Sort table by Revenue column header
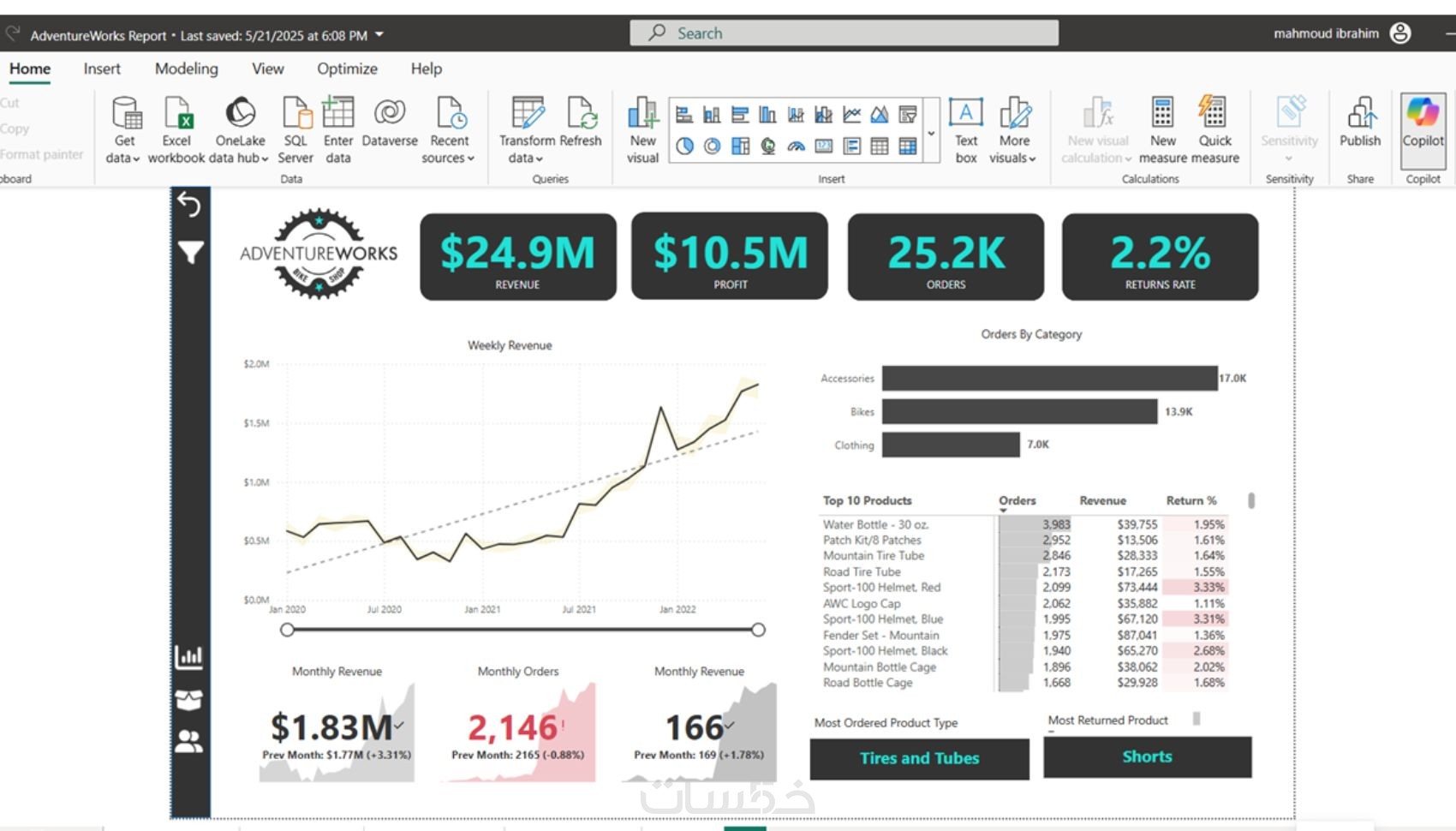Screen dimensions: 1456x831 [1102, 500]
